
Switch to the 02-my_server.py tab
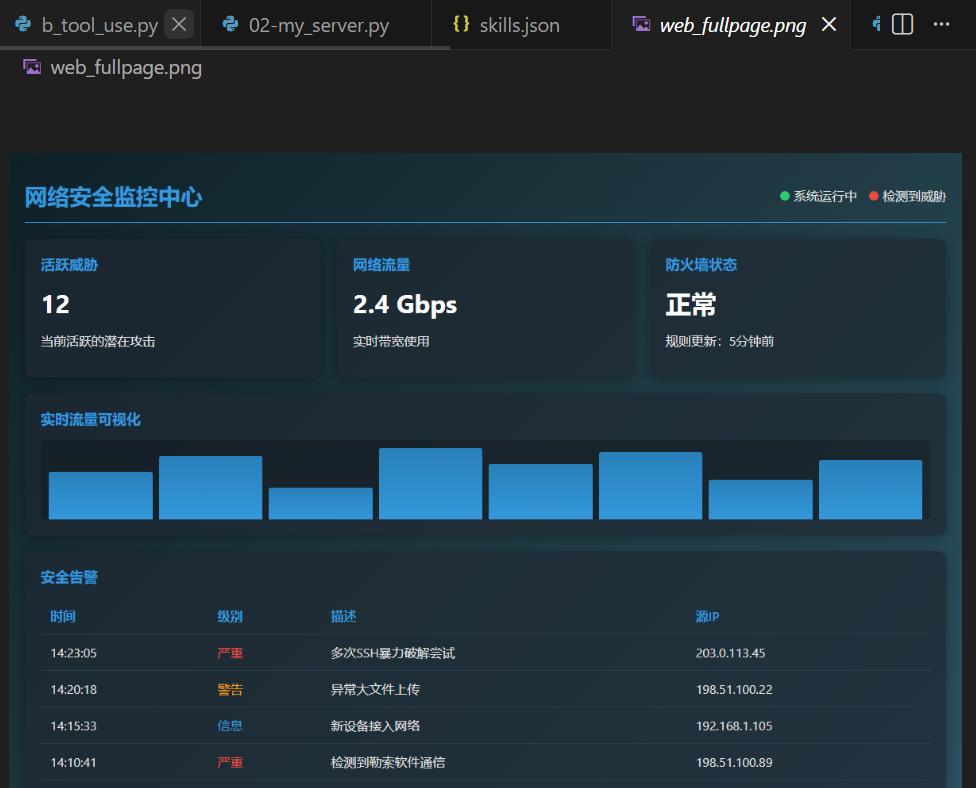pos(318,25)
